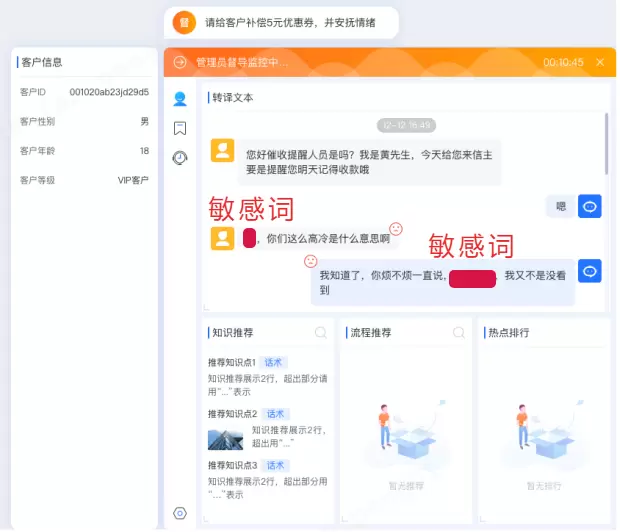This screenshot has height=532, width=620.
Task: Click the blue agent chat icon next to 嗯
Action: click(x=590, y=206)
